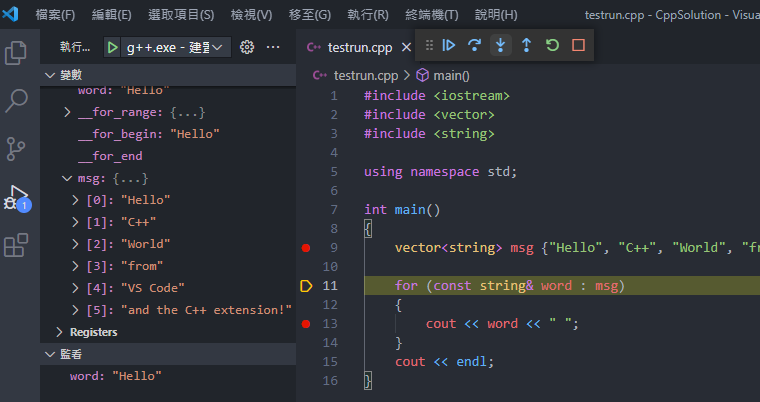Open the Search view in activity bar
Viewport: 760px width, 402px height.
coord(16,101)
